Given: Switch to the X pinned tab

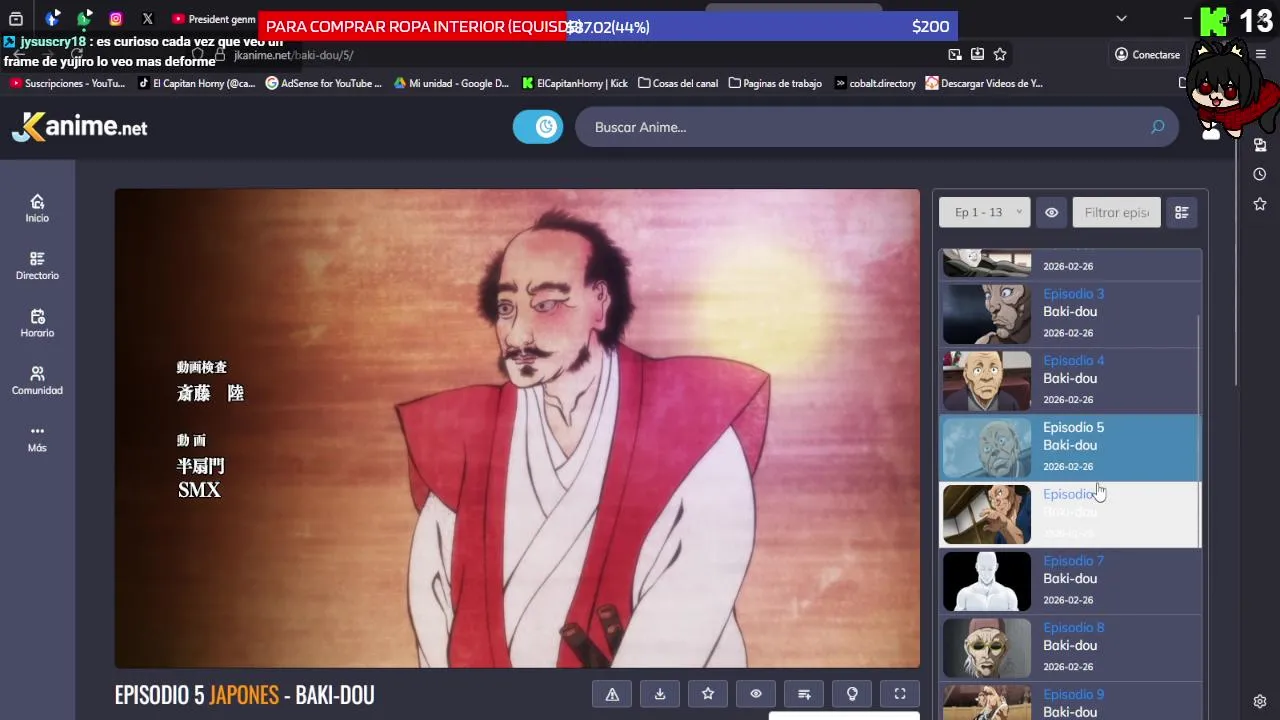Looking at the screenshot, I should pos(148,19).
